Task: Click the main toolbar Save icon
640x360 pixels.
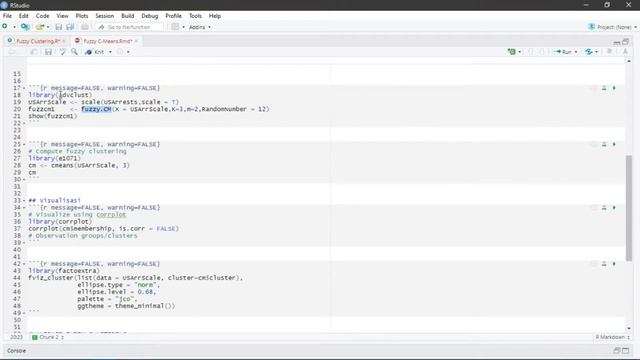Action: (58, 27)
